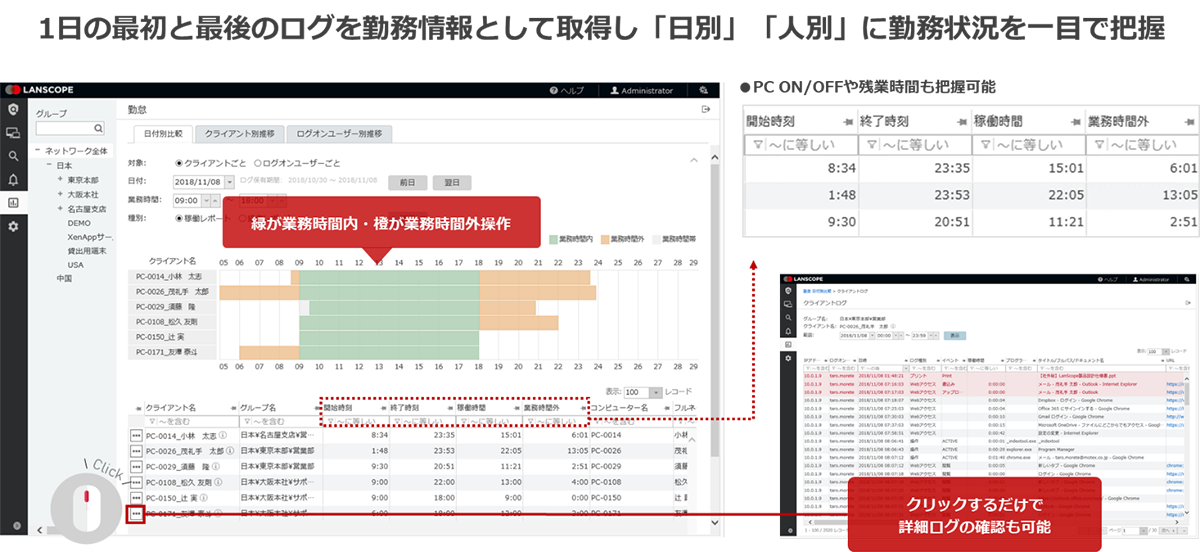Click the ヘルプ help link in header

[567, 90]
